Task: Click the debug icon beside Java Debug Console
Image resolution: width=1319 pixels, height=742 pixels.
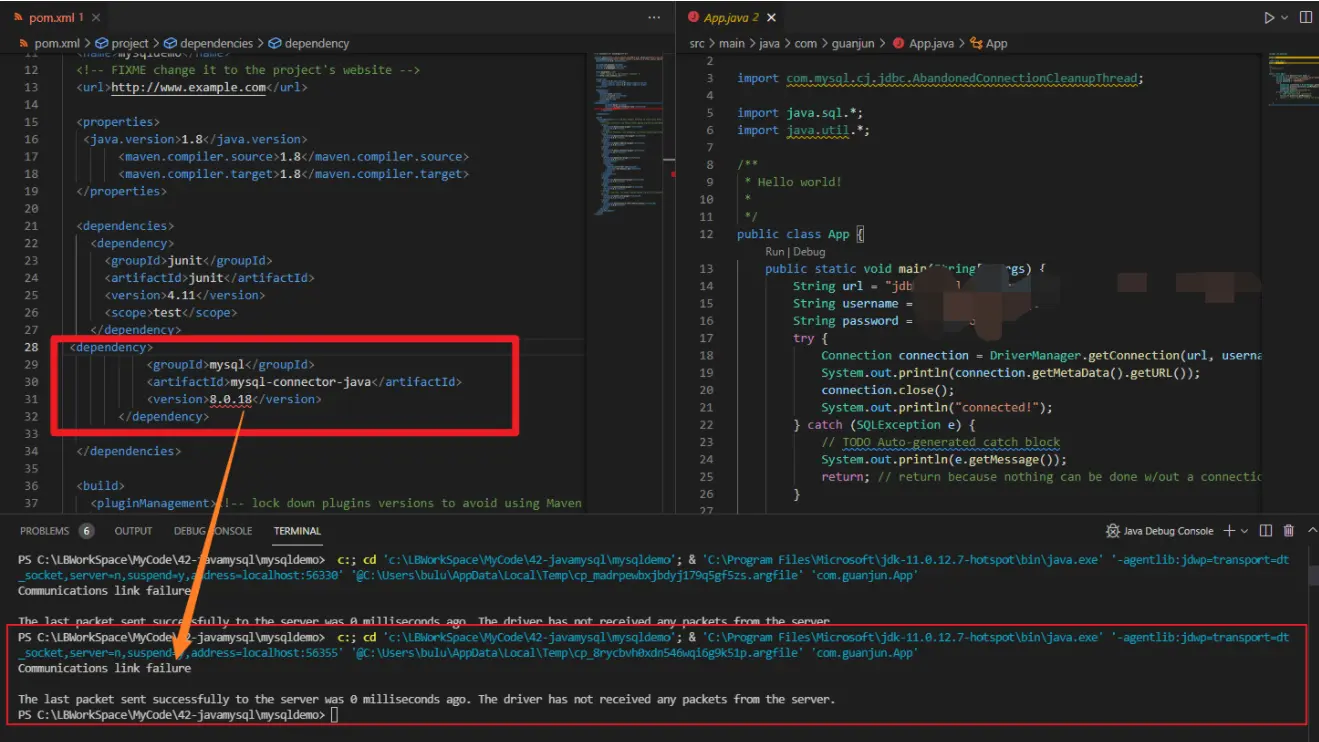Action: (x=1112, y=531)
